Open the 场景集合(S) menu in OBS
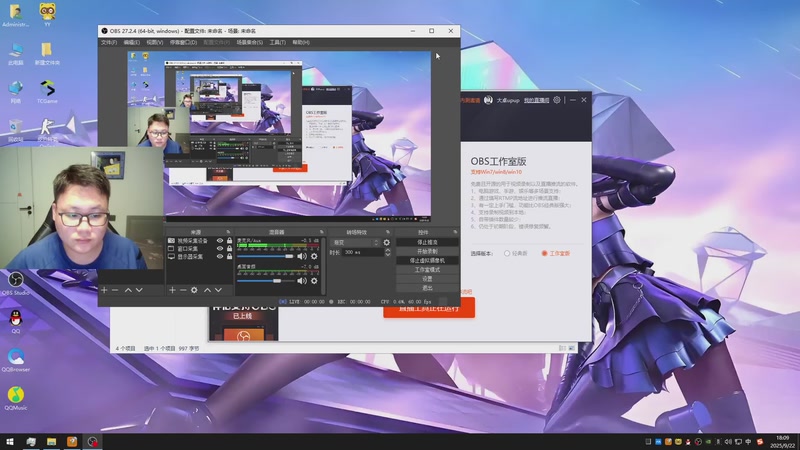 pos(249,42)
